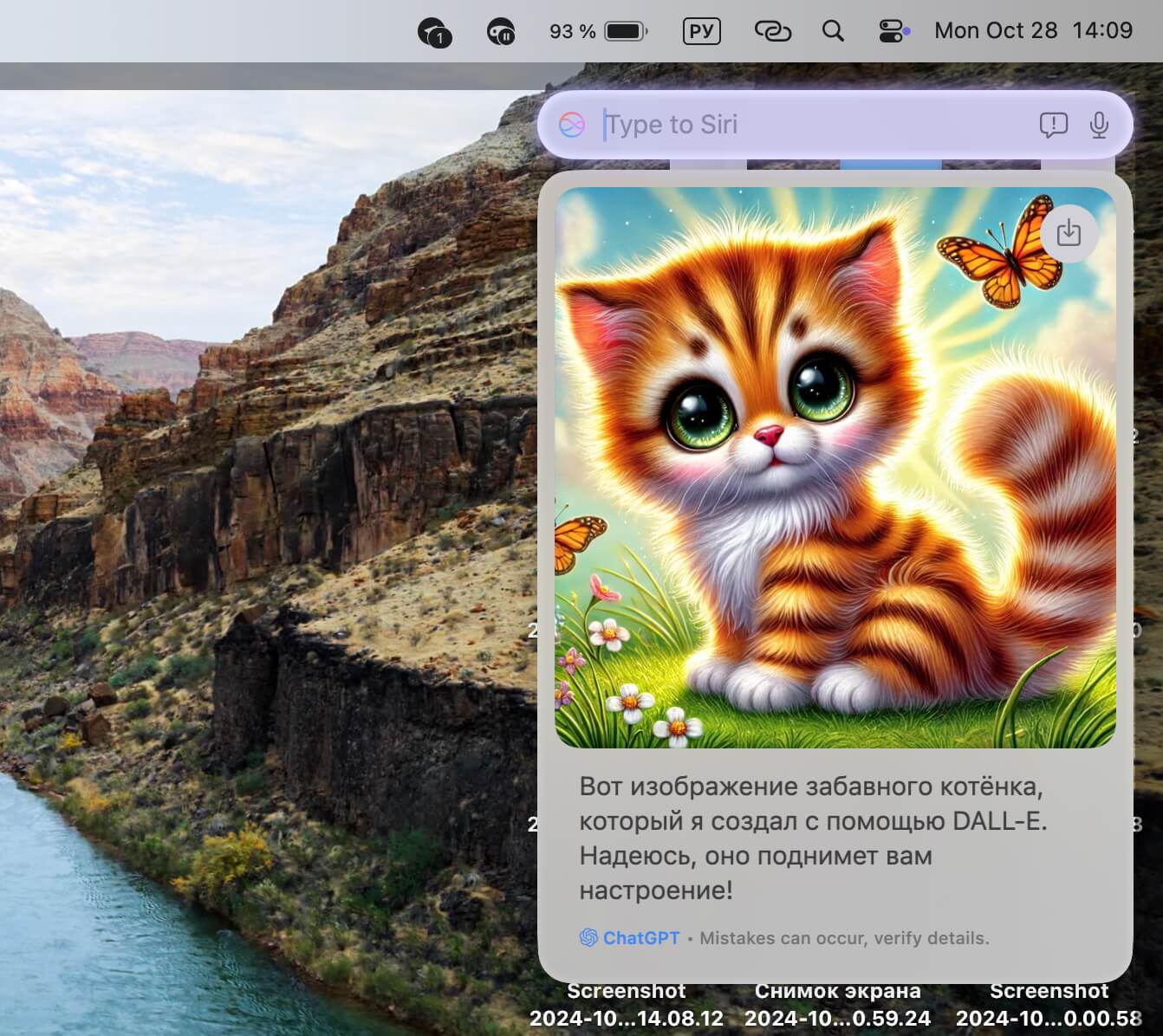This screenshot has width=1163, height=1036.
Task: Save the kitten image with the download icon
Action: point(1069,232)
